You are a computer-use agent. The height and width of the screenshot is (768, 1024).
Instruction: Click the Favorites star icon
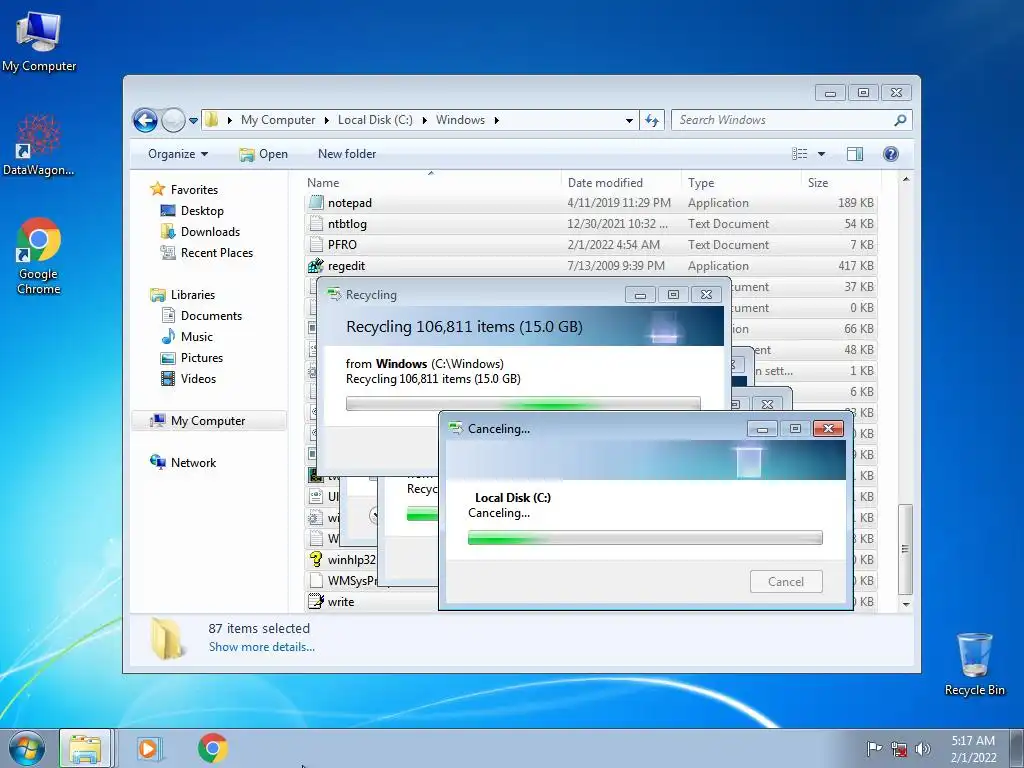(157, 189)
